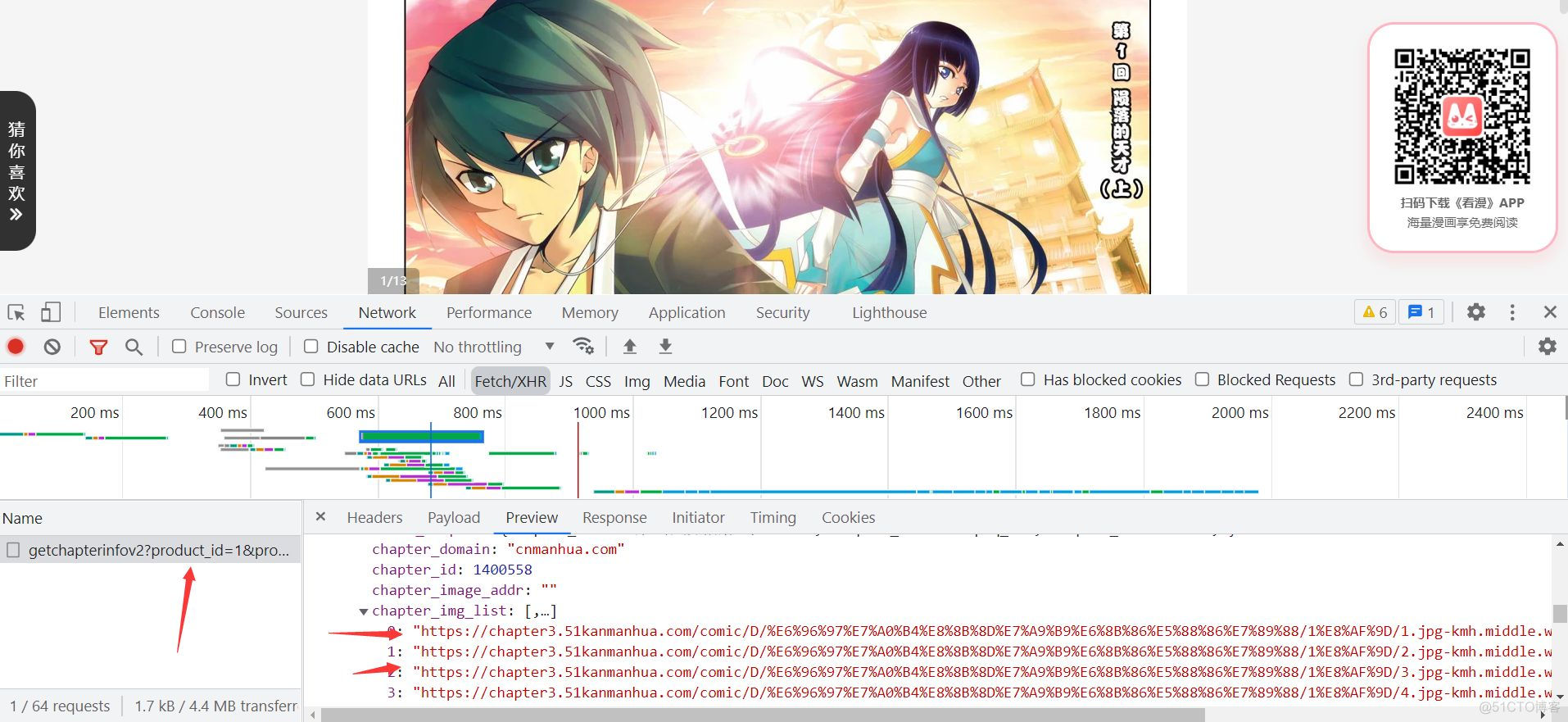Open the No throttling dropdown
The height and width of the screenshot is (722, 1568).
point(494,347)
